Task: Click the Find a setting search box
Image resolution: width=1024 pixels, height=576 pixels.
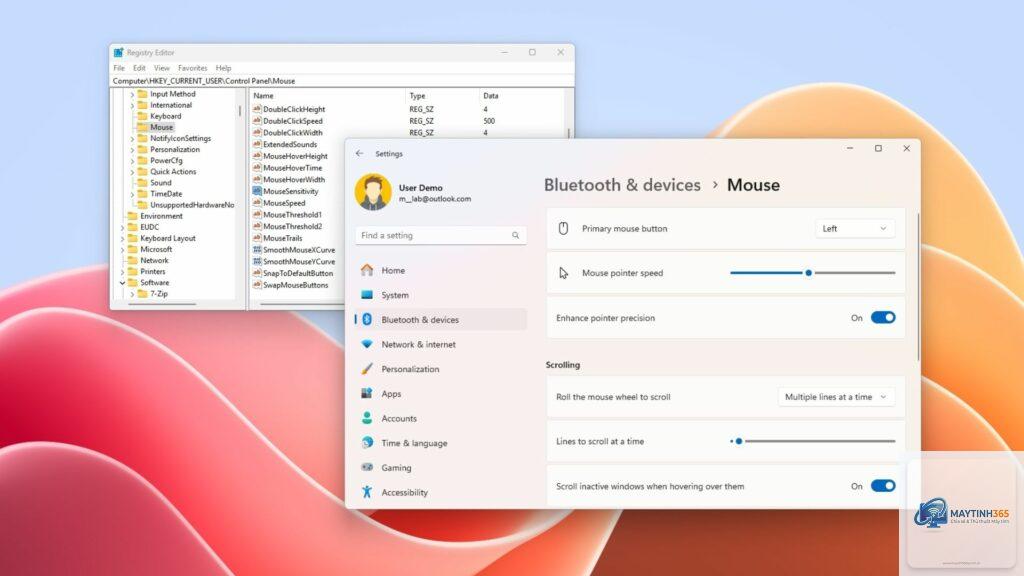Action: [x=441, y=235]
